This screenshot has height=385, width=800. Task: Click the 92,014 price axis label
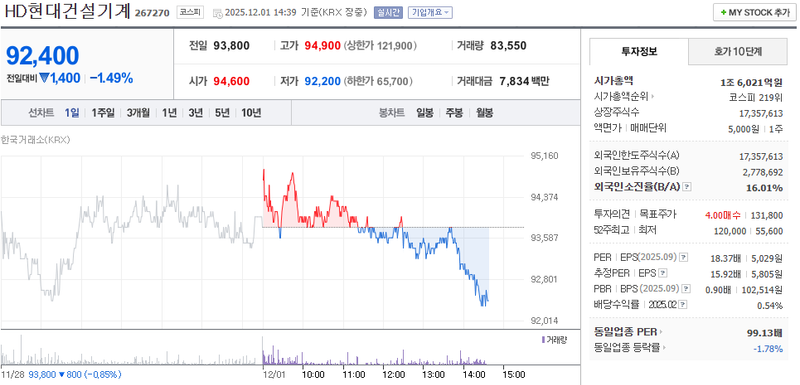point(543,321)
